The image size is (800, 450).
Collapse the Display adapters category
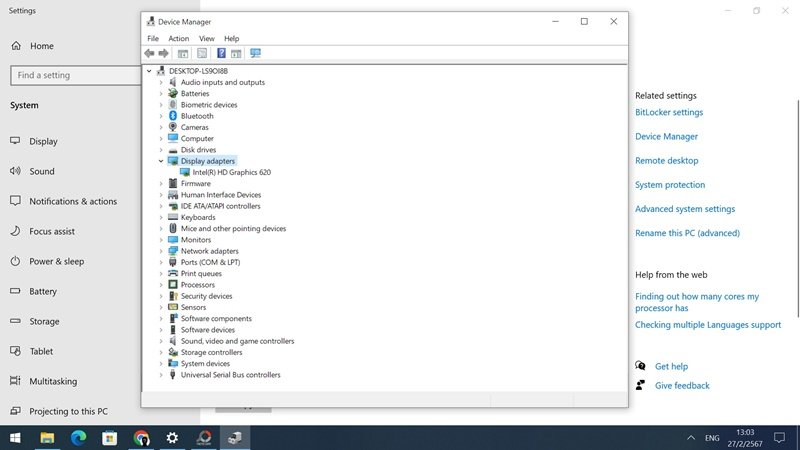[x=161, y=161]
